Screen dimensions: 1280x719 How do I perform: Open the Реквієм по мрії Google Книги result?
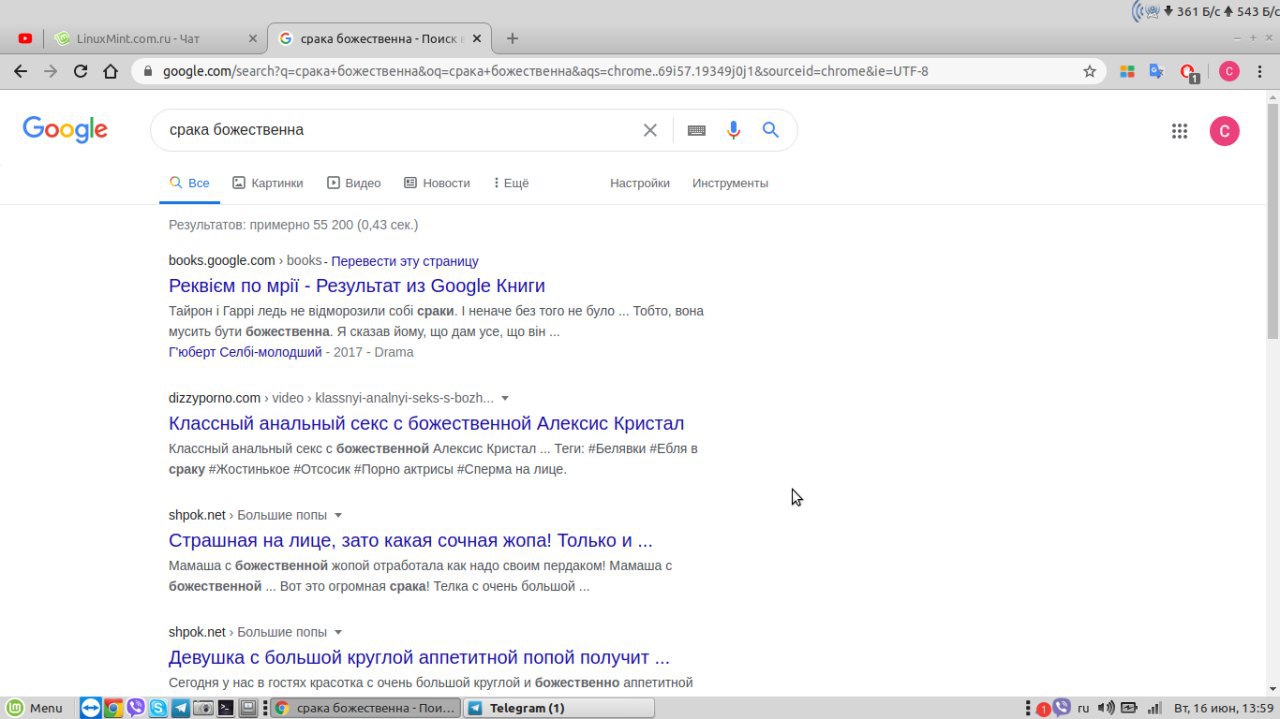[x=357, y=286]
